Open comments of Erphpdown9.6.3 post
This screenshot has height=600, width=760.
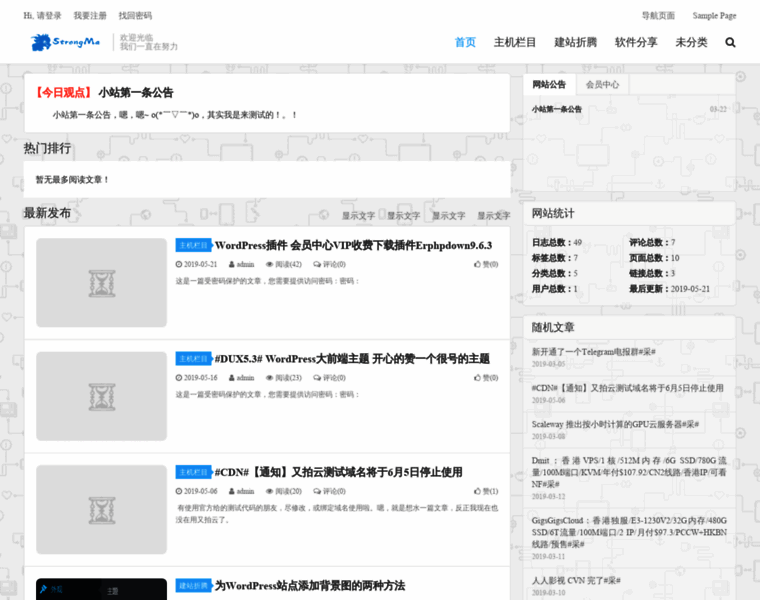[329, 264]
